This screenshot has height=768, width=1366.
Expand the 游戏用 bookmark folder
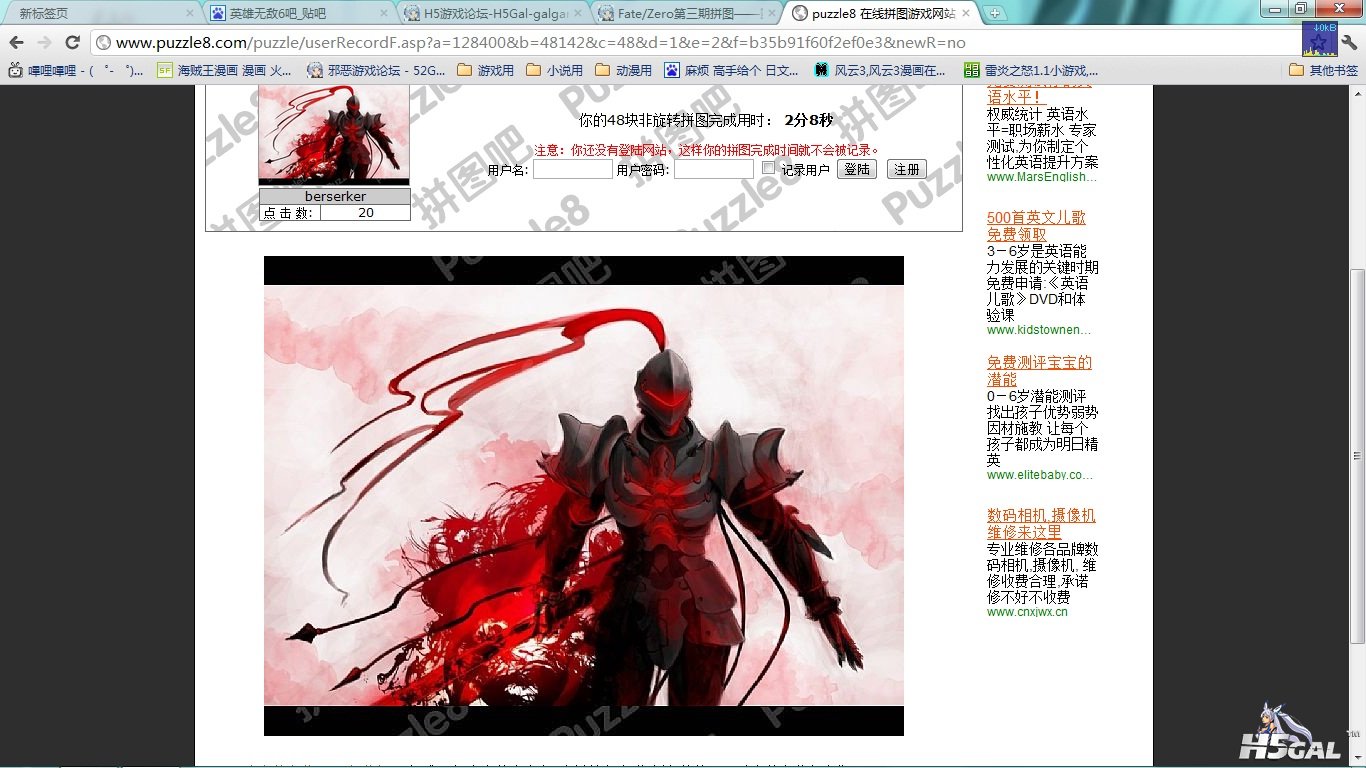tap(485, 70)
